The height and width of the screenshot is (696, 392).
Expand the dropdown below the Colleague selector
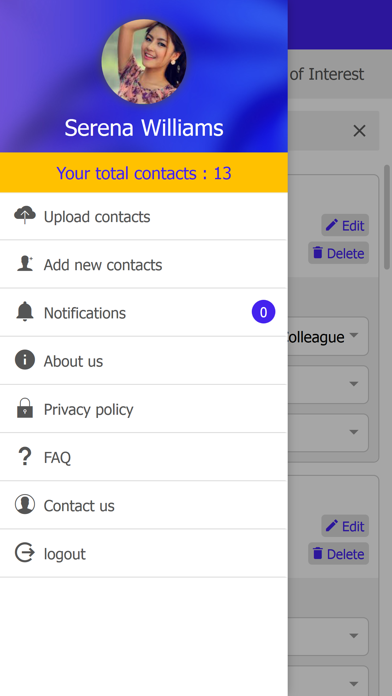pos(329,384)
